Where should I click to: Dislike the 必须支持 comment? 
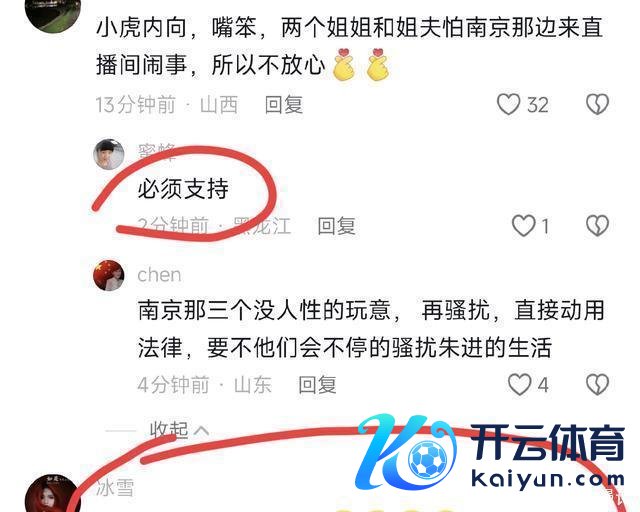pyautogui.click(x=597, y=225)
